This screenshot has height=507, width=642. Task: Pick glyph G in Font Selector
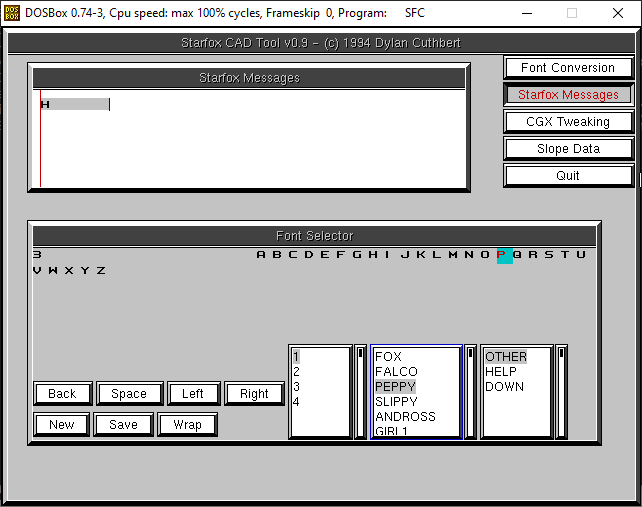click(357, 255)
